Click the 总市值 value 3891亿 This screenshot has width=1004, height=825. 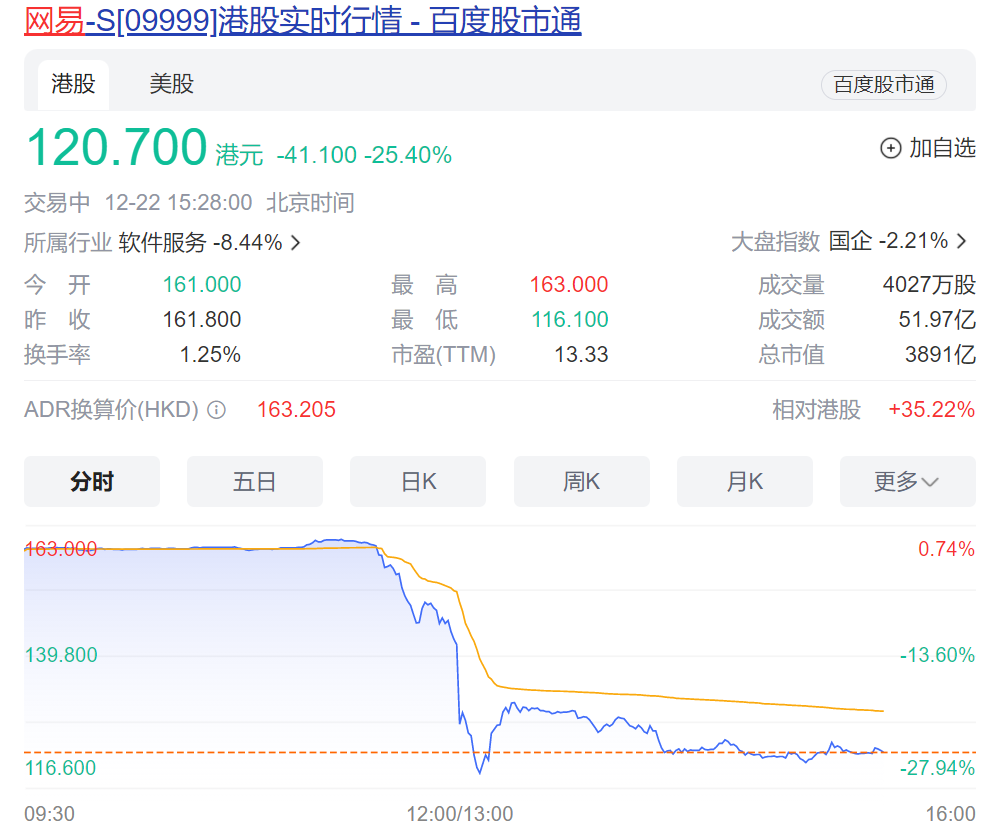pyautogui.click(x=940, y=354)
